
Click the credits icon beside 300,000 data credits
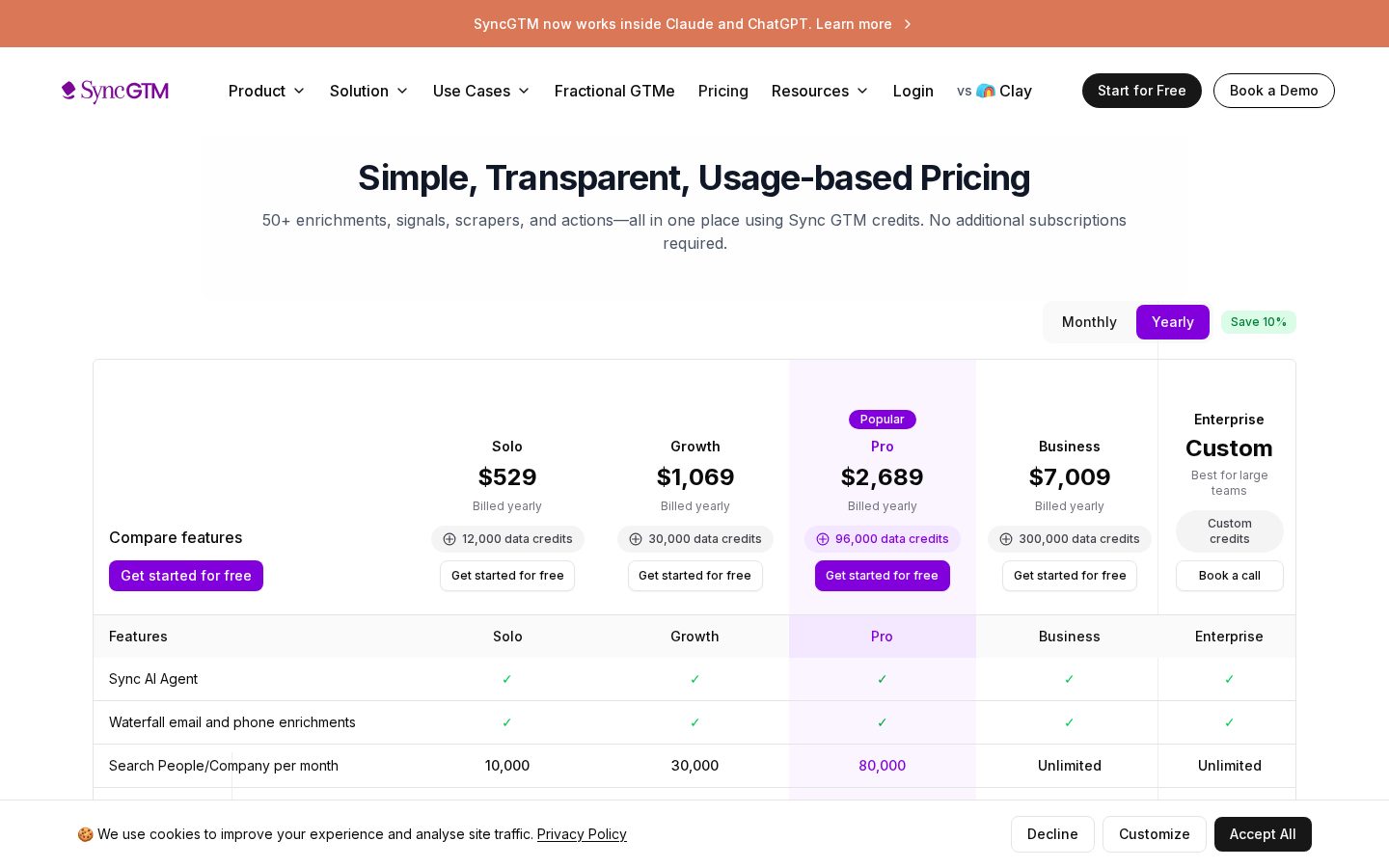(x=1006, y=539)
